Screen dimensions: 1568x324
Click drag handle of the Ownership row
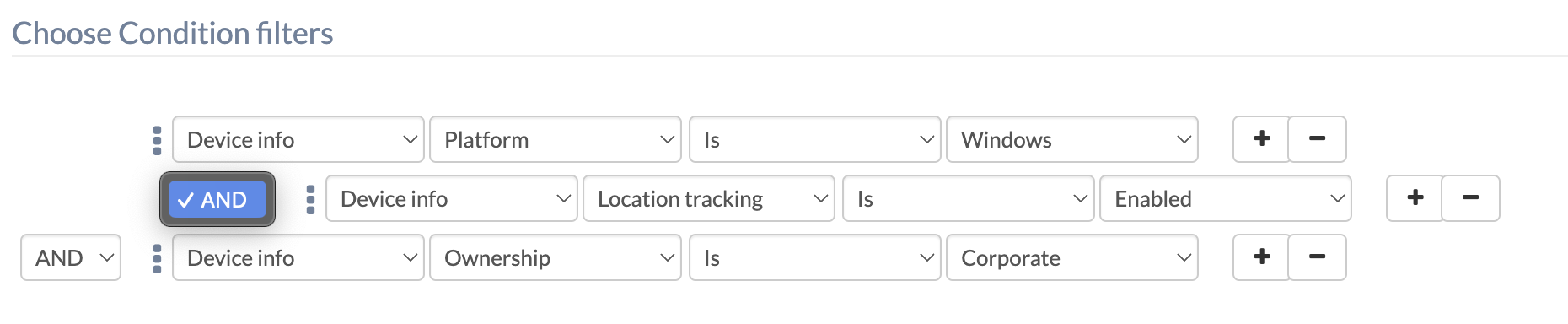(157, 258)
